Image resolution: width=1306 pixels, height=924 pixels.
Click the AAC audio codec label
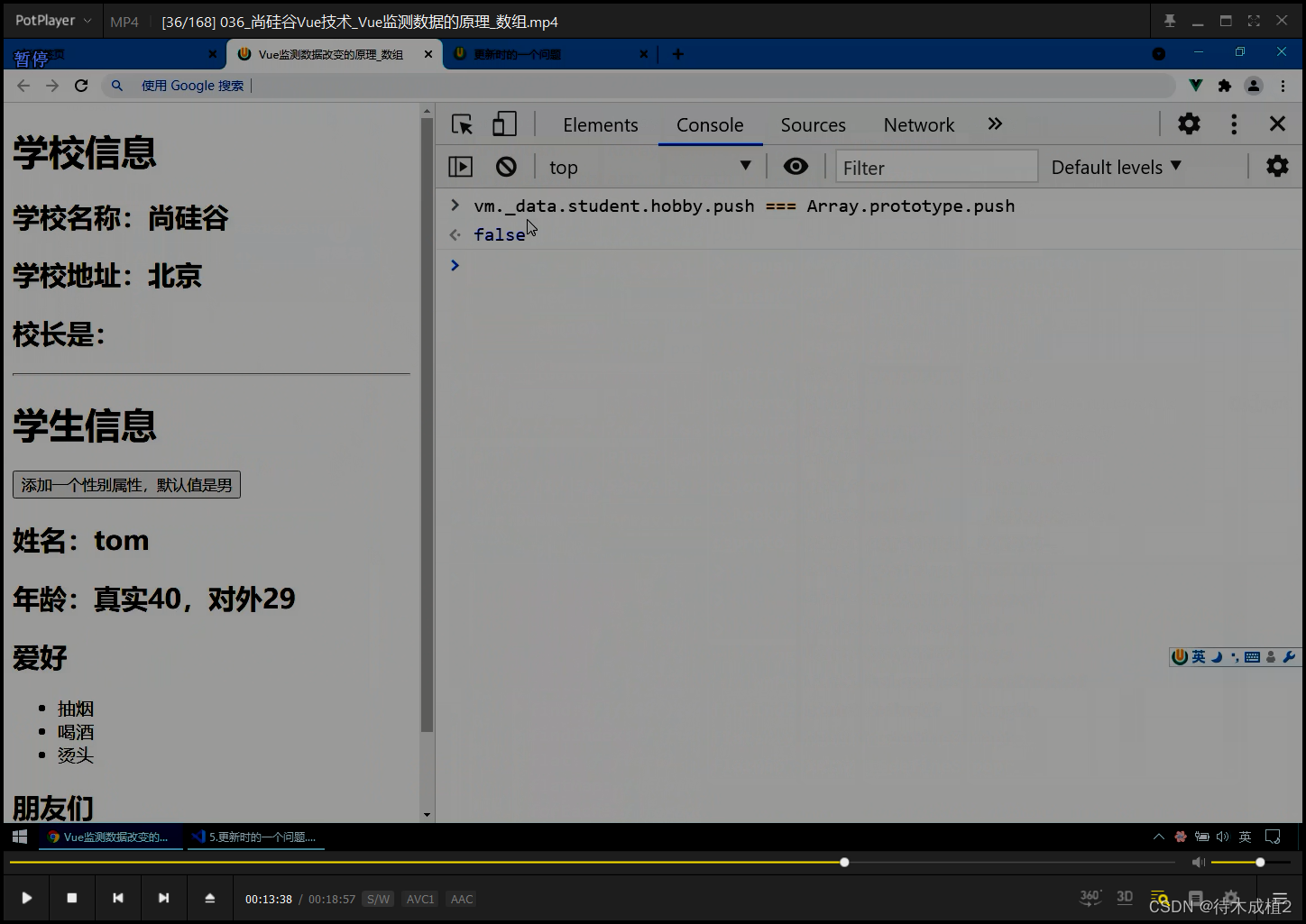(462, 899)
